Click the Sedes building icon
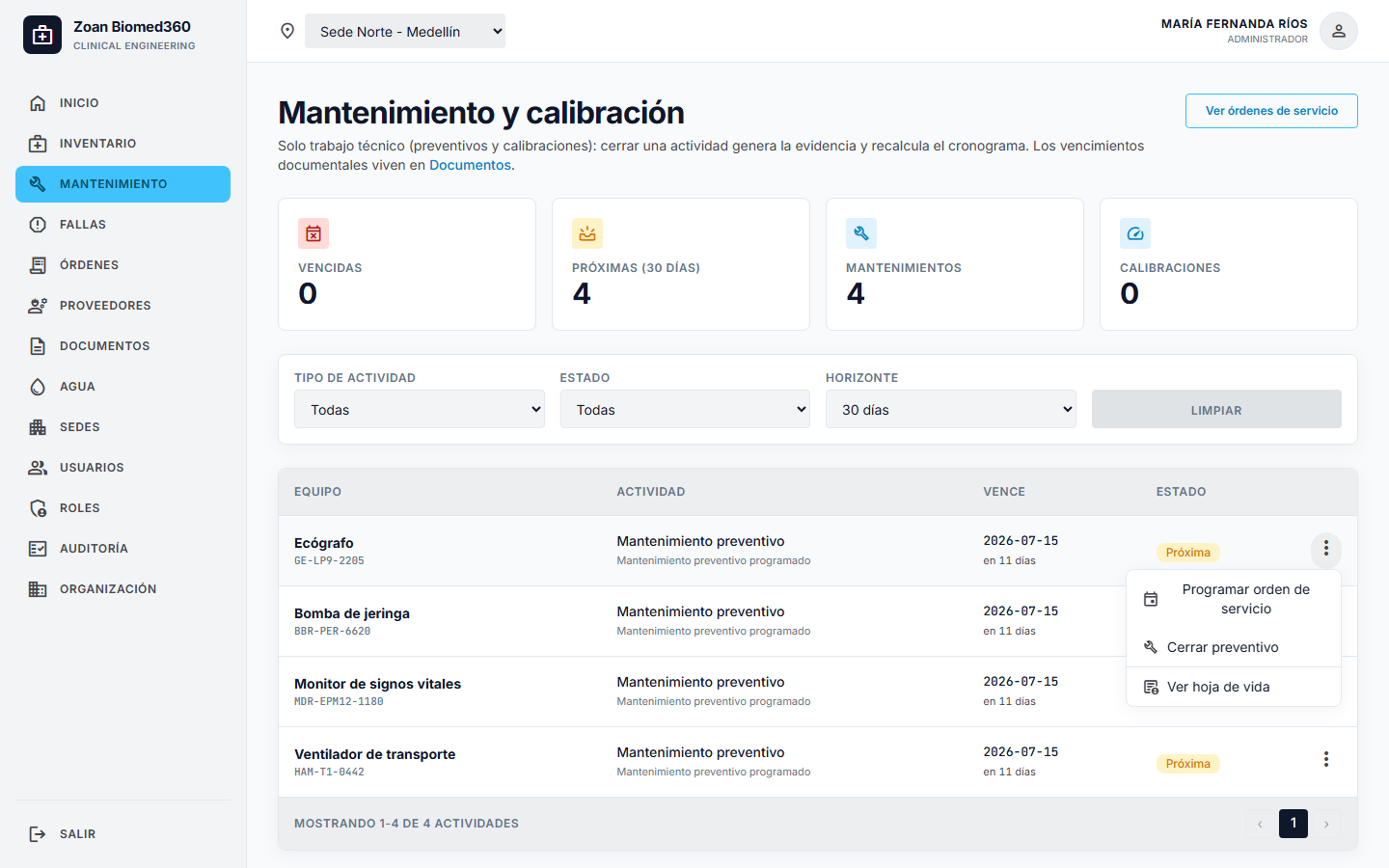This screenshot has width=1389, height=868. tap(38, 427)
